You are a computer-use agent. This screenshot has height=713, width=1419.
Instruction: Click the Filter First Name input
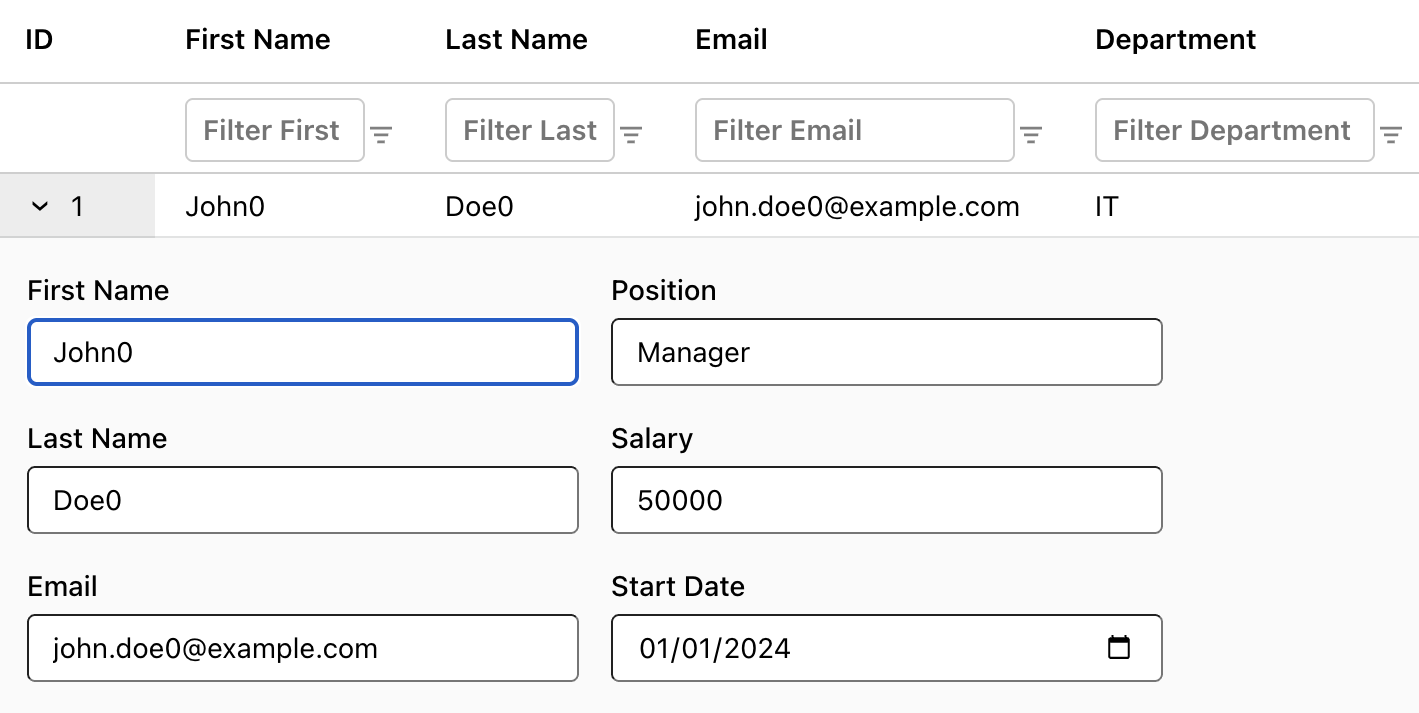point(275,130)
